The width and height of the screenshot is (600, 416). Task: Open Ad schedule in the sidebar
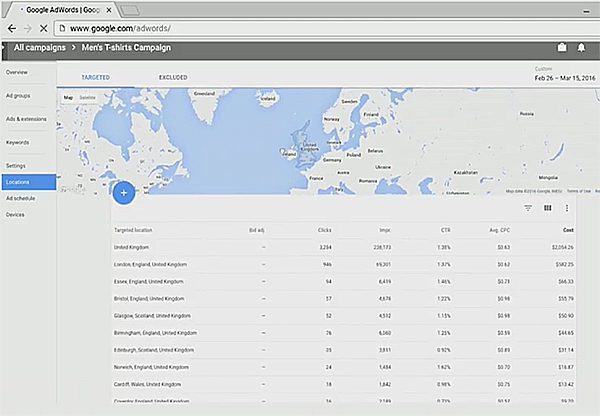pos(21,198)
